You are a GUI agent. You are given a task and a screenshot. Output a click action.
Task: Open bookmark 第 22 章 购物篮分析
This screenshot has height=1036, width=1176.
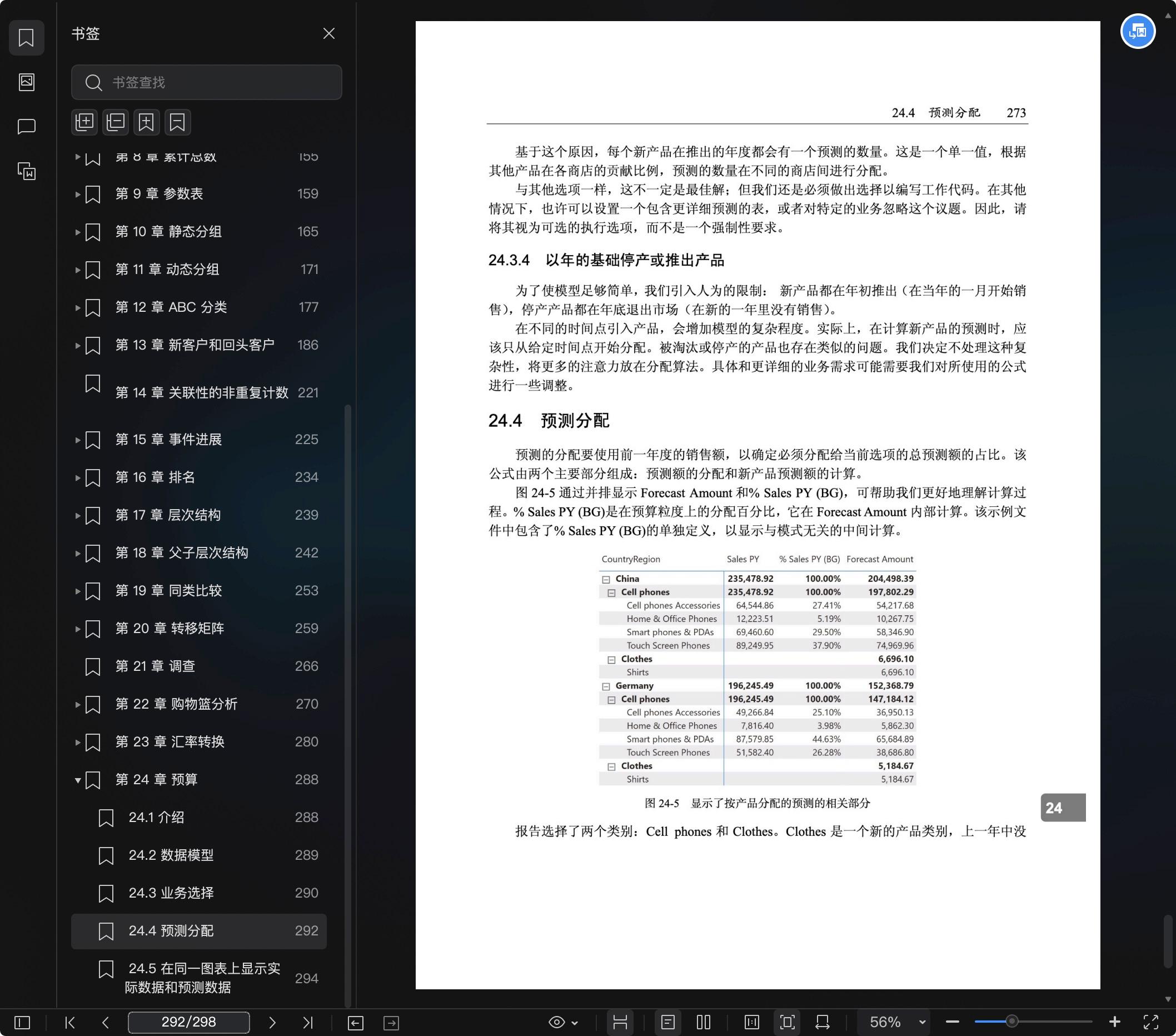[x=199, y=705]
